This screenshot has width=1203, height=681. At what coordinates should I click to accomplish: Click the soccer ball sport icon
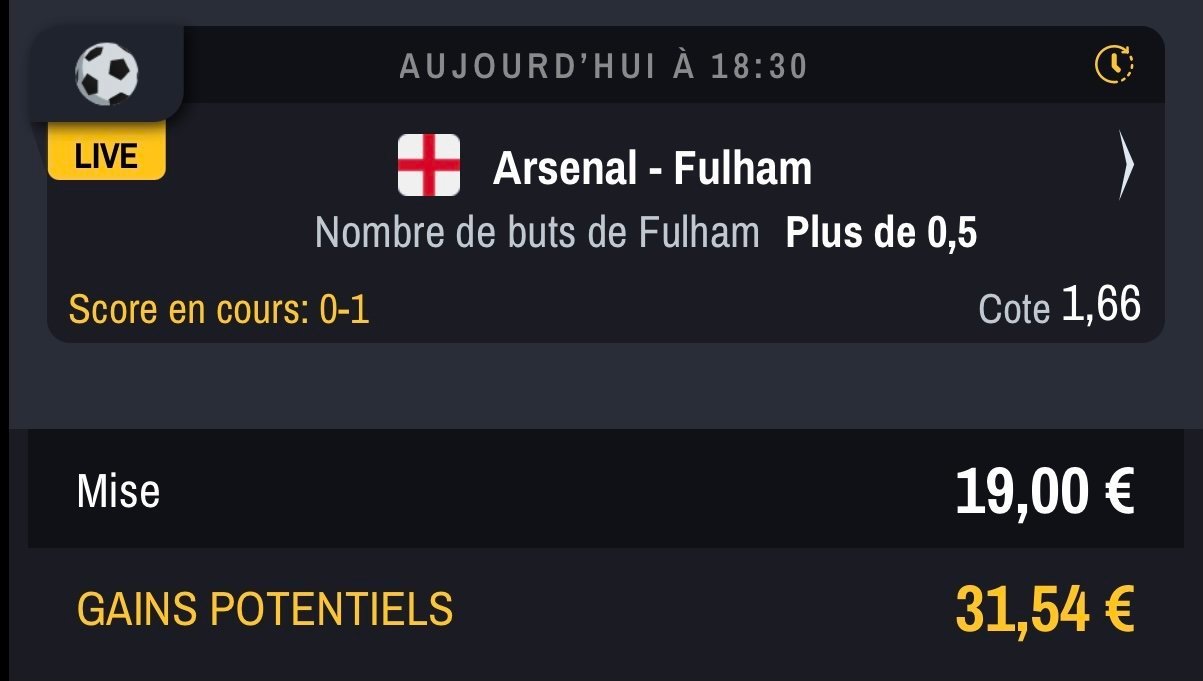pos(106,73)
